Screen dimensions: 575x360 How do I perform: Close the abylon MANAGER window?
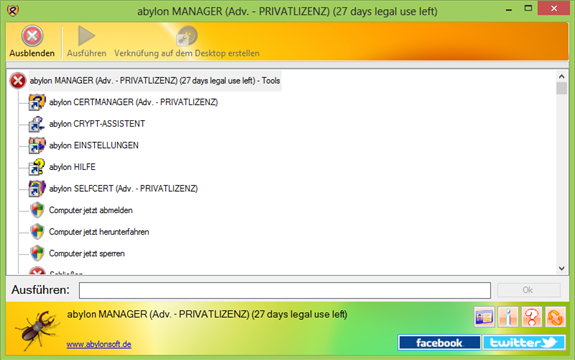[554, 8]
